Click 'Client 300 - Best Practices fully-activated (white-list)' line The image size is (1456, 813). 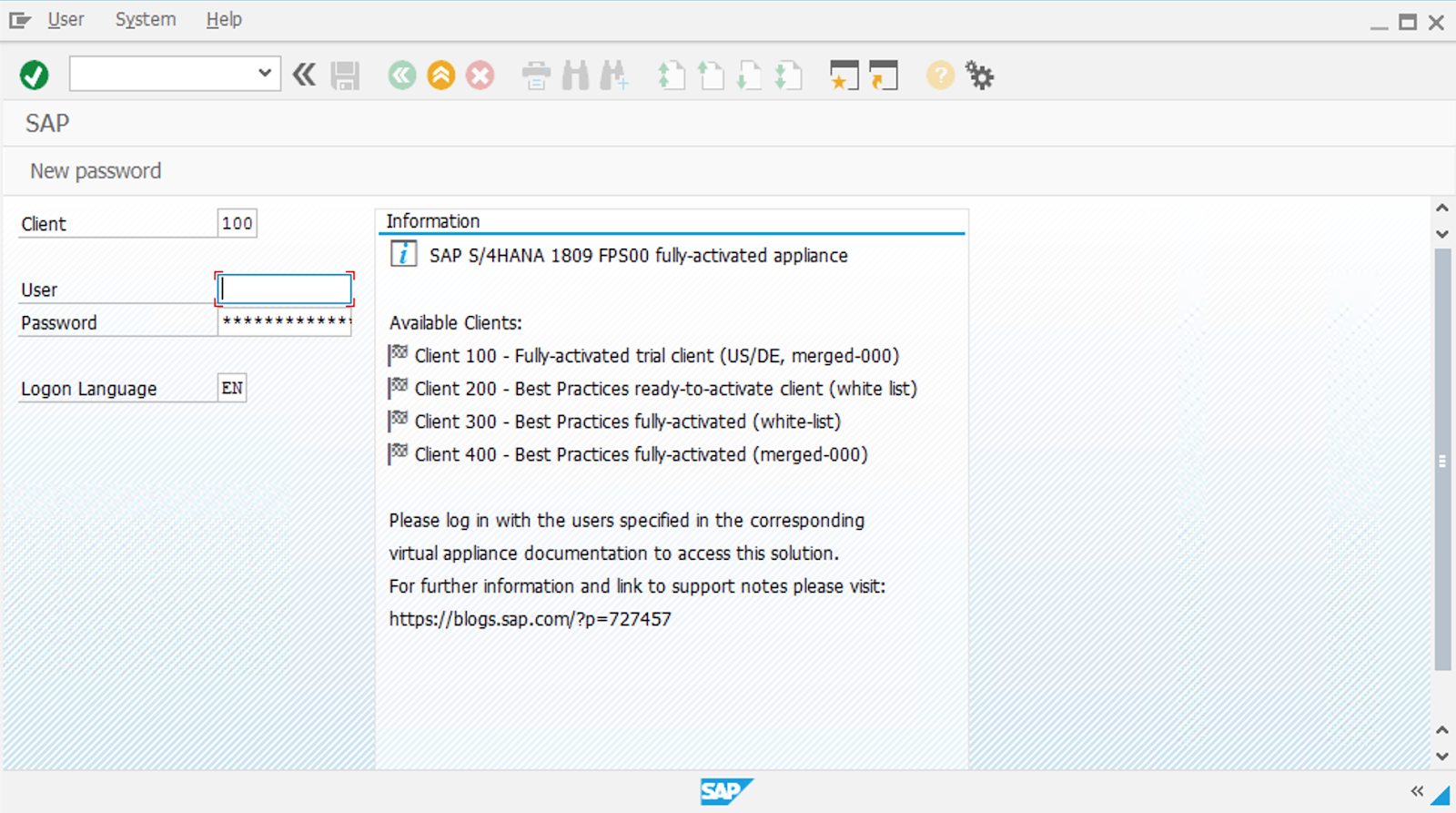[x=628, y=421]
